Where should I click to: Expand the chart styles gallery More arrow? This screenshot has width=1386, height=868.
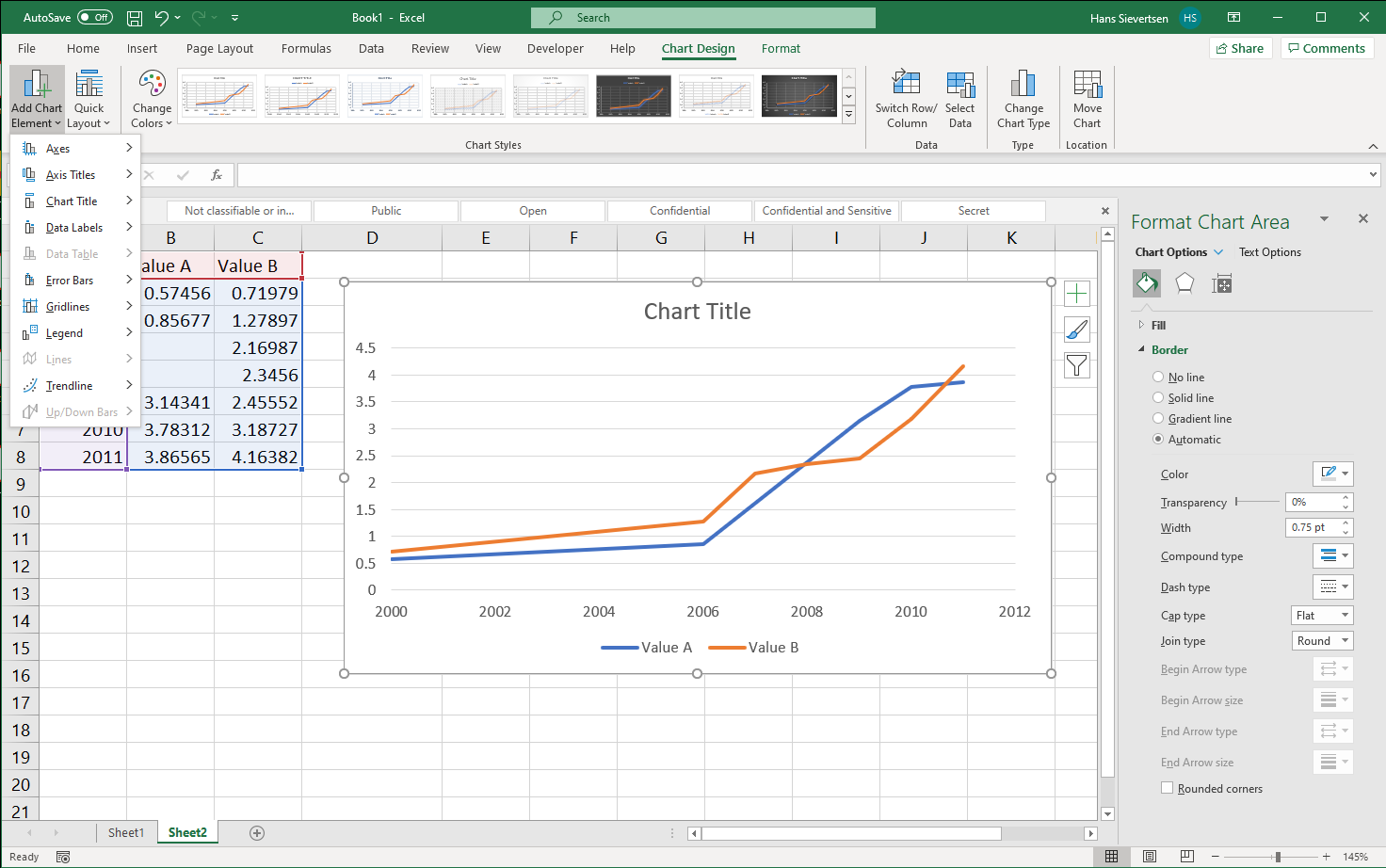click(x=848, y=114)
